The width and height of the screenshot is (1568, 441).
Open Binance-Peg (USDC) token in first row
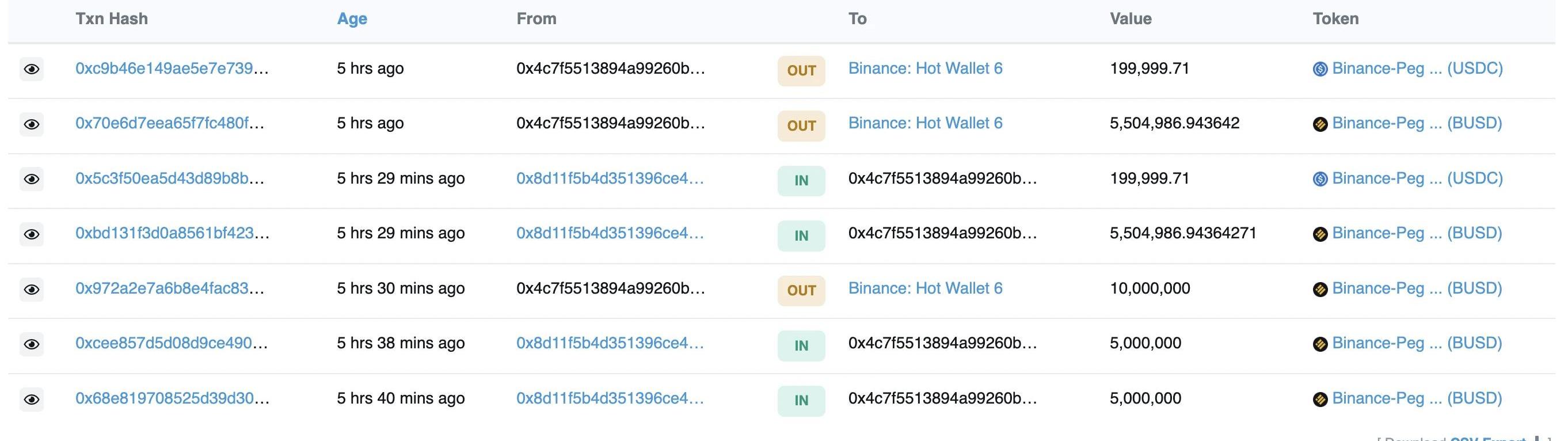(x=1417, y=68)
